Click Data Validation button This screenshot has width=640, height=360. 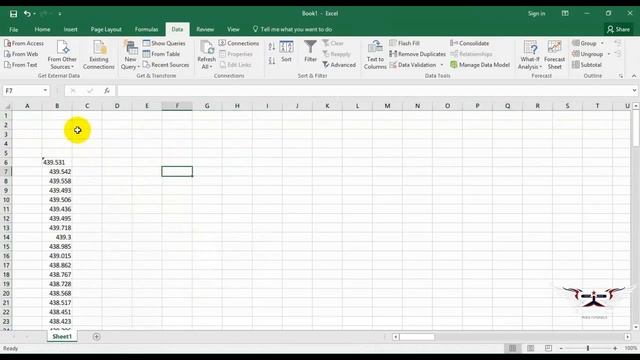[413, 64]
